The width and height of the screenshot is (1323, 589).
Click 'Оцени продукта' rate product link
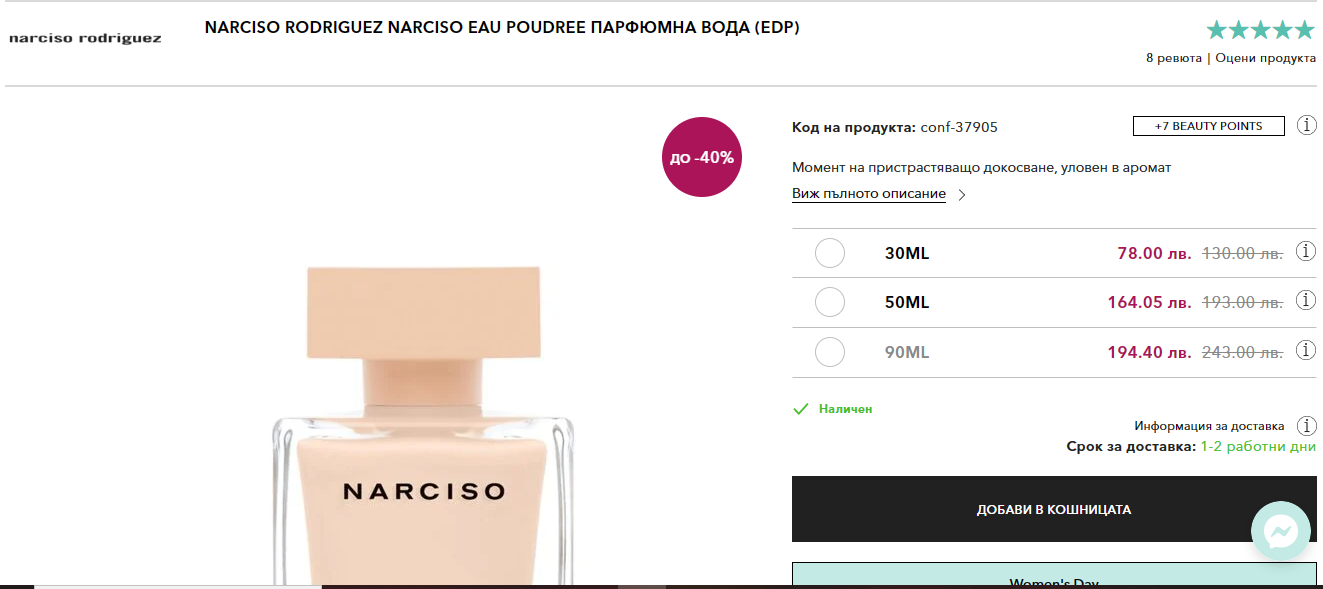tap(1265, 58)
